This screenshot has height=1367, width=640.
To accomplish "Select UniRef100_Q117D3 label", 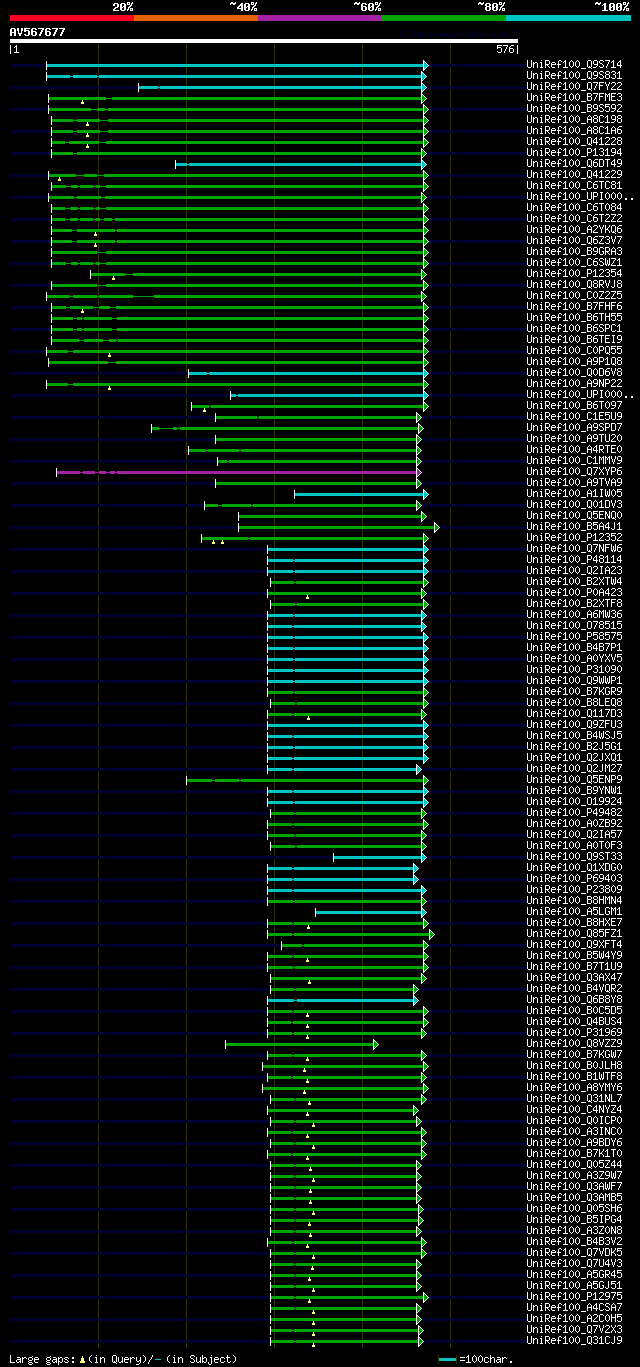I will pos(573,714).
